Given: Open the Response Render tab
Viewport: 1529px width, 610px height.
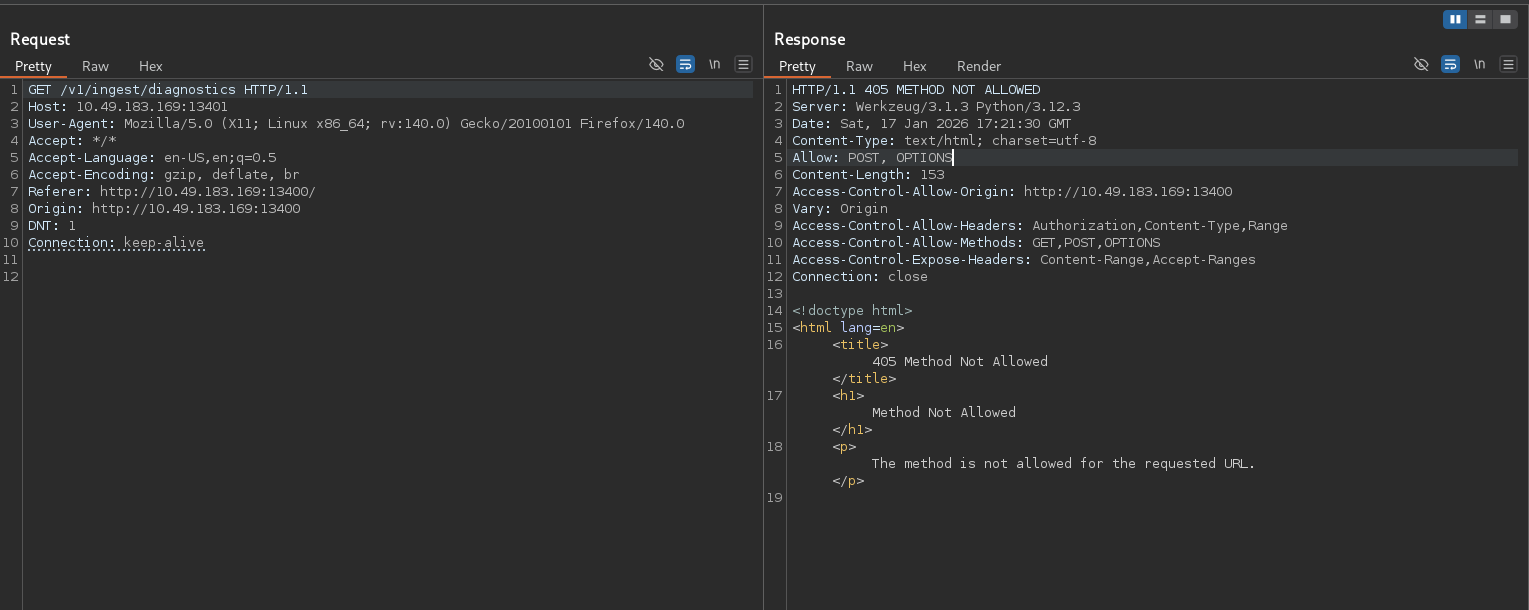Looking at the screenshot, I should 978,66.
